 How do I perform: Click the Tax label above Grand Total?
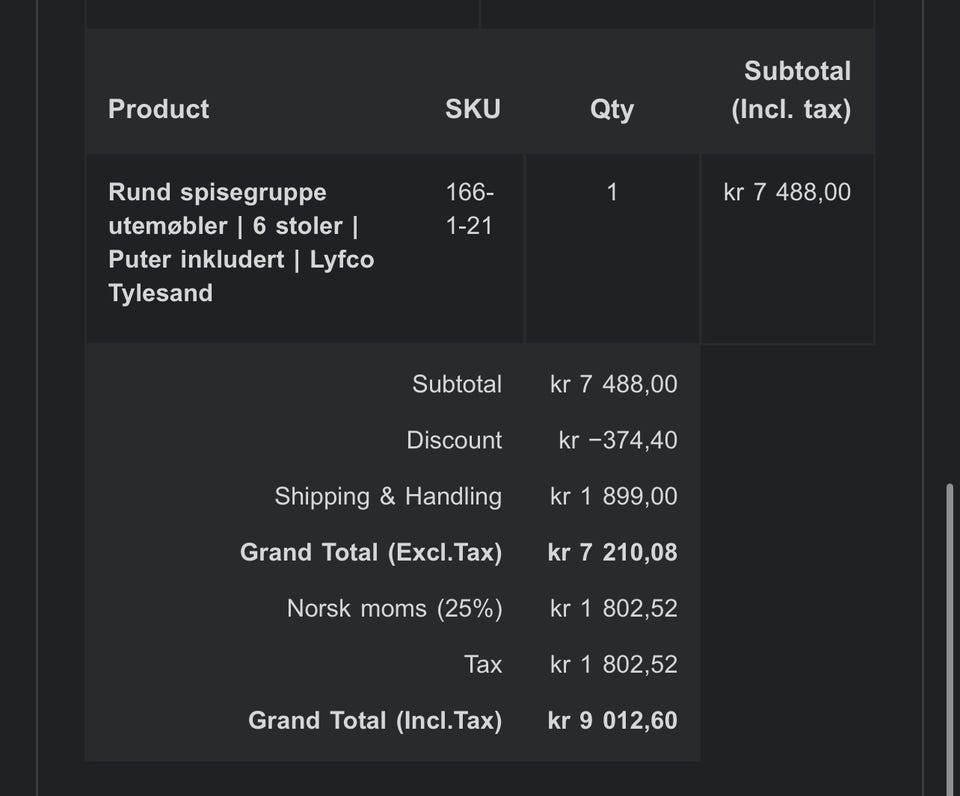pyautogui.click(x=482, y=664)
